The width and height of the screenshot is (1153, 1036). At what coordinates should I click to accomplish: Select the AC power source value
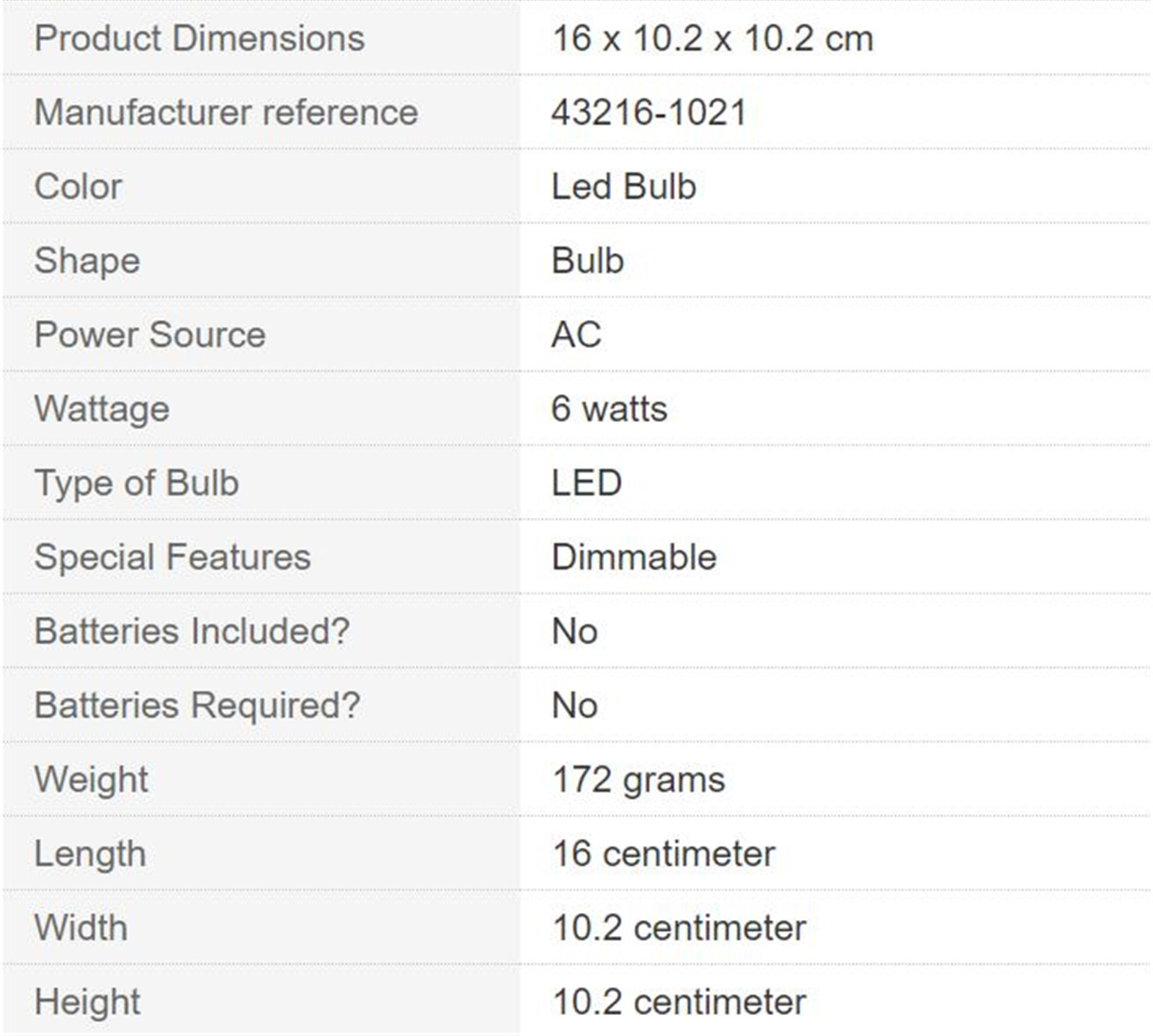(576, 335)
